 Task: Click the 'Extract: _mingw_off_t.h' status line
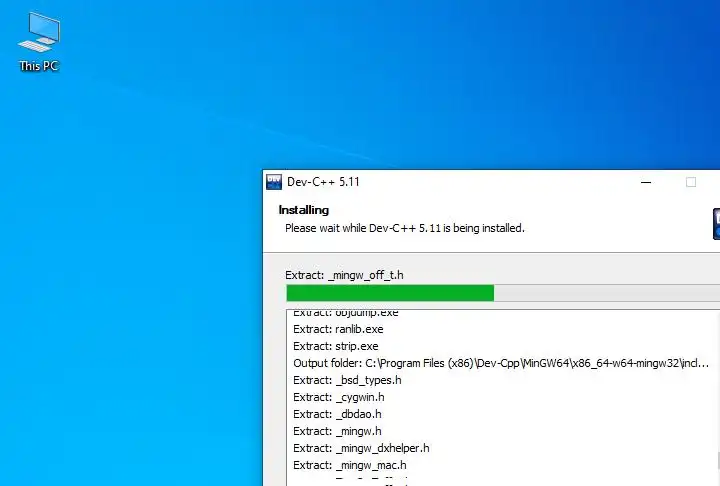click(x=344, y=275)
